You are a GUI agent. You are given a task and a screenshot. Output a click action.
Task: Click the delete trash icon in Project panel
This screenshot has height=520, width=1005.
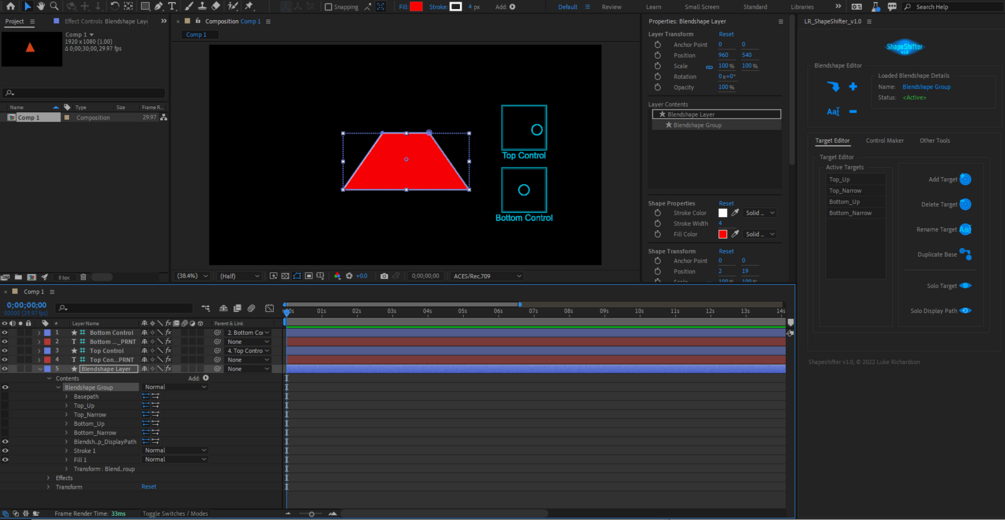coord(84,277)
